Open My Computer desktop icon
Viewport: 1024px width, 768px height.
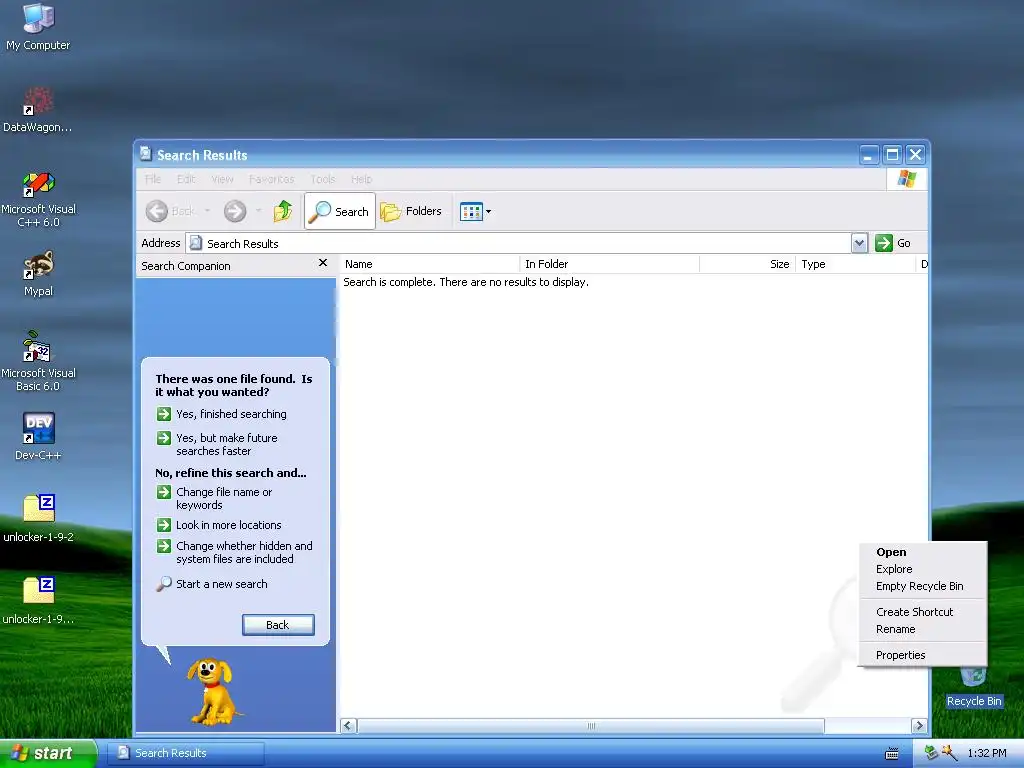[38, 26]
